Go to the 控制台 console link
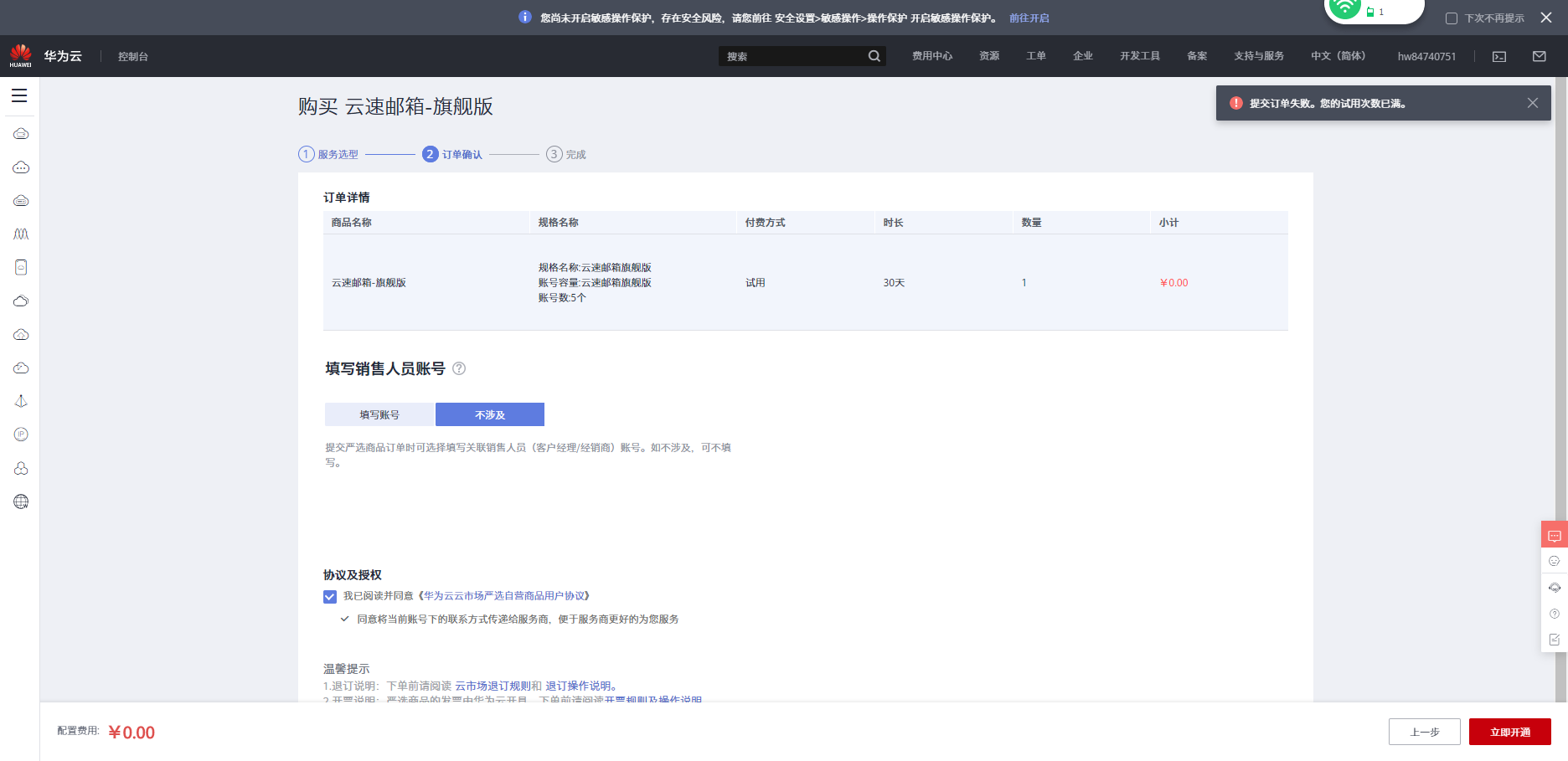 [133, 56]
